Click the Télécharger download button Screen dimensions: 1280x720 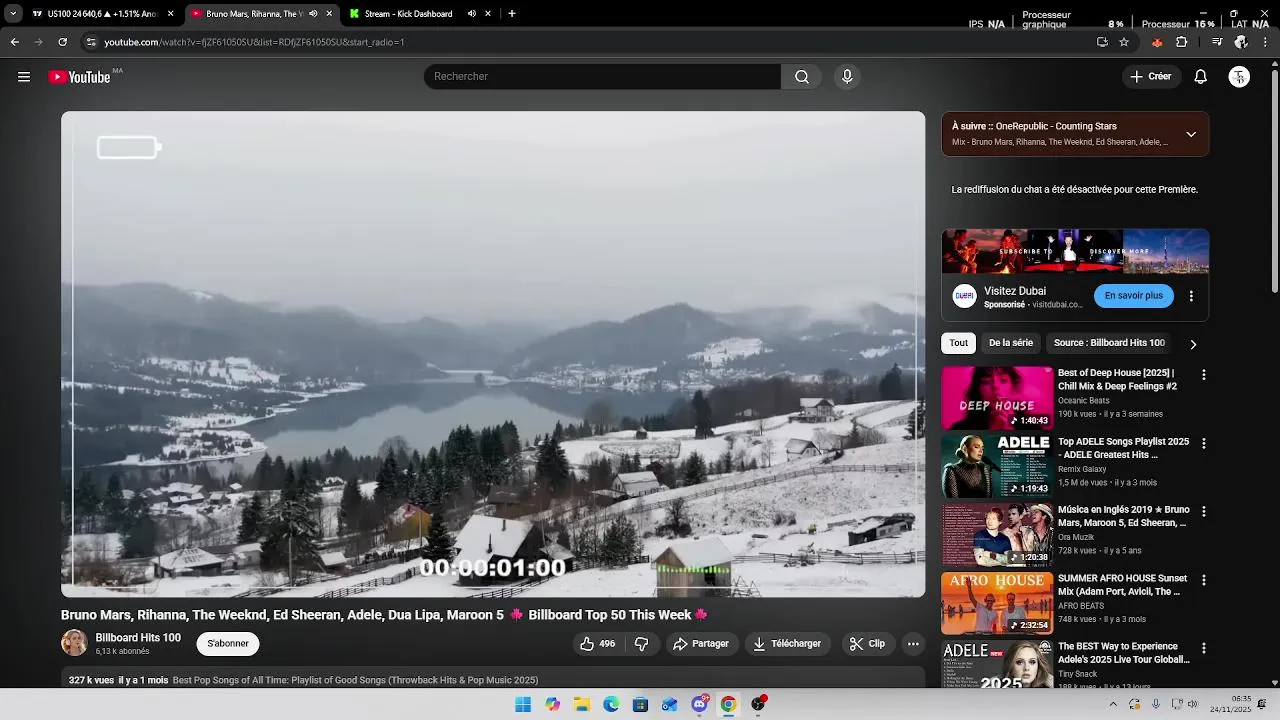[786, 644]
